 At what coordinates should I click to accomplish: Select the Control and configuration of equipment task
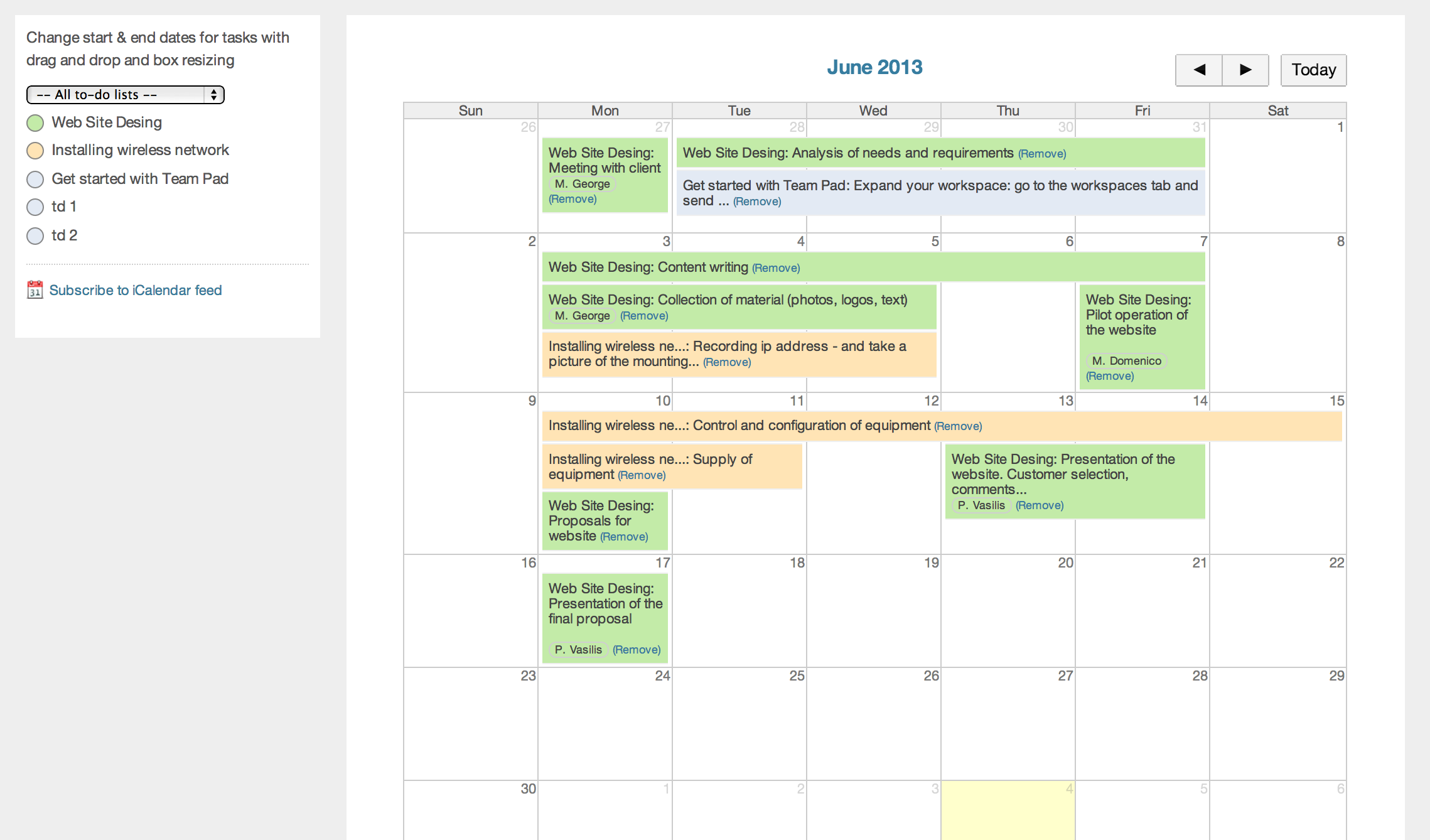811,426
